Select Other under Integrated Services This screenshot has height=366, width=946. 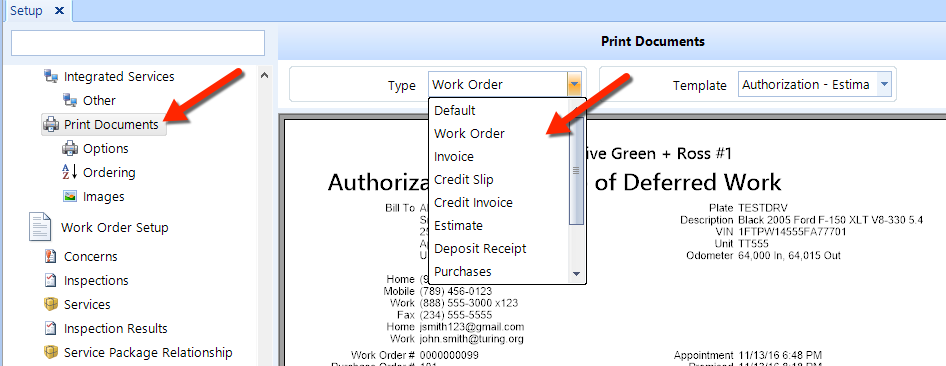coord(100,100)
